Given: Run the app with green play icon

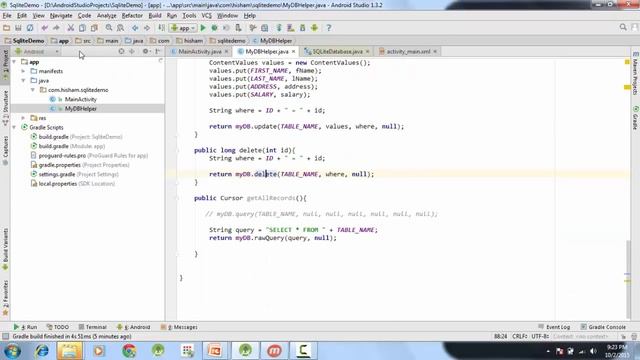Looking at the screenshot, I should point(203,28).
